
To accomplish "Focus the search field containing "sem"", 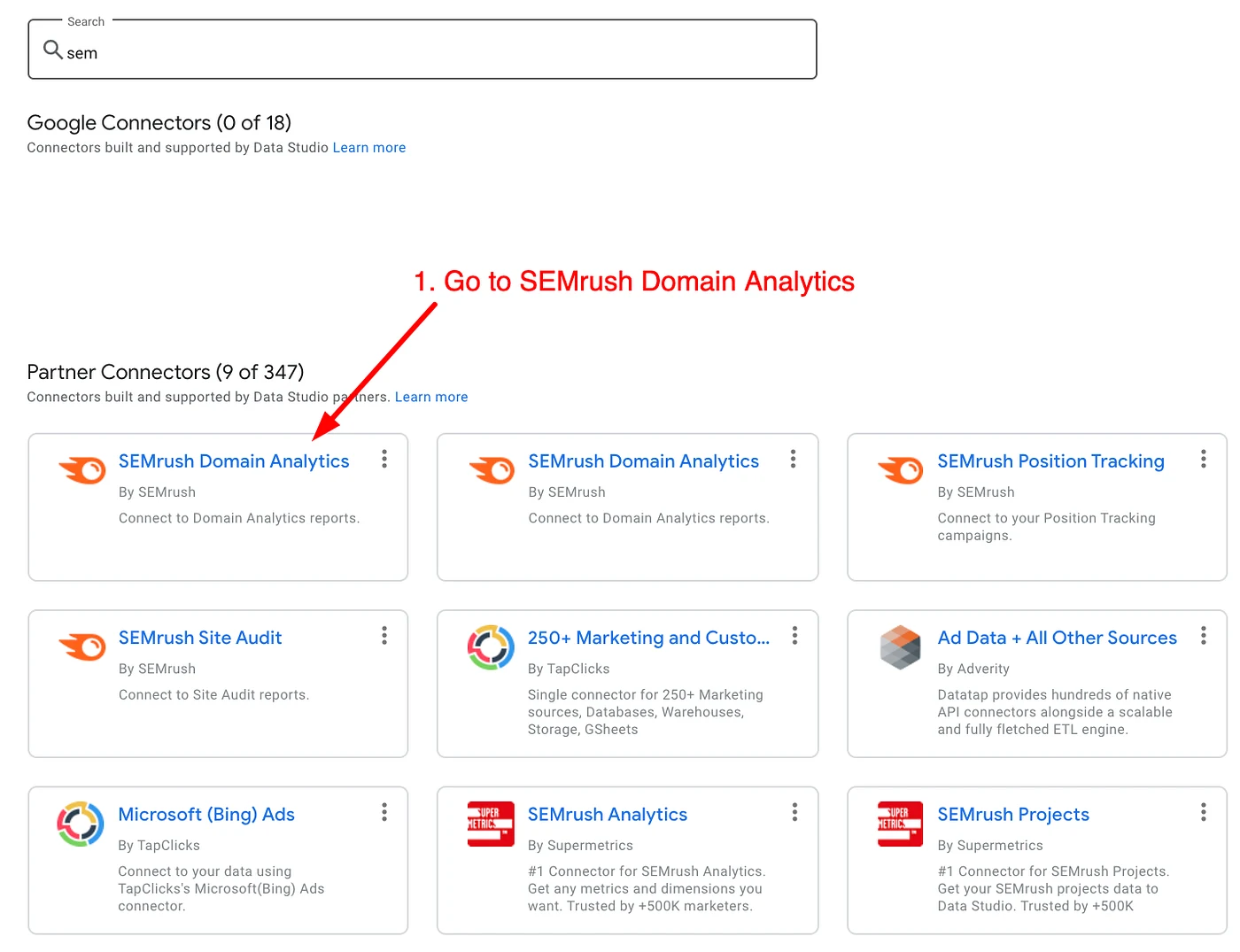I will (x=422, y=50).
